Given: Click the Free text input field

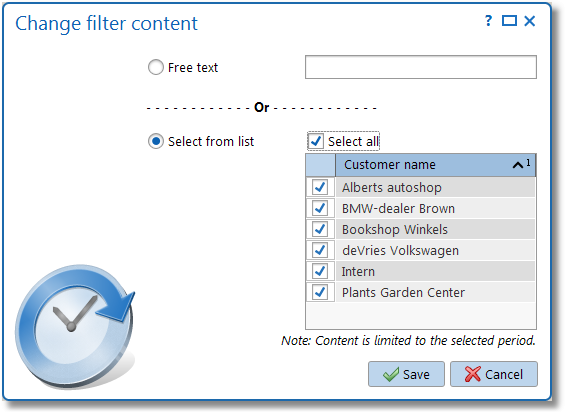Looking at the screenshot, I should click(x=421, y=67).
